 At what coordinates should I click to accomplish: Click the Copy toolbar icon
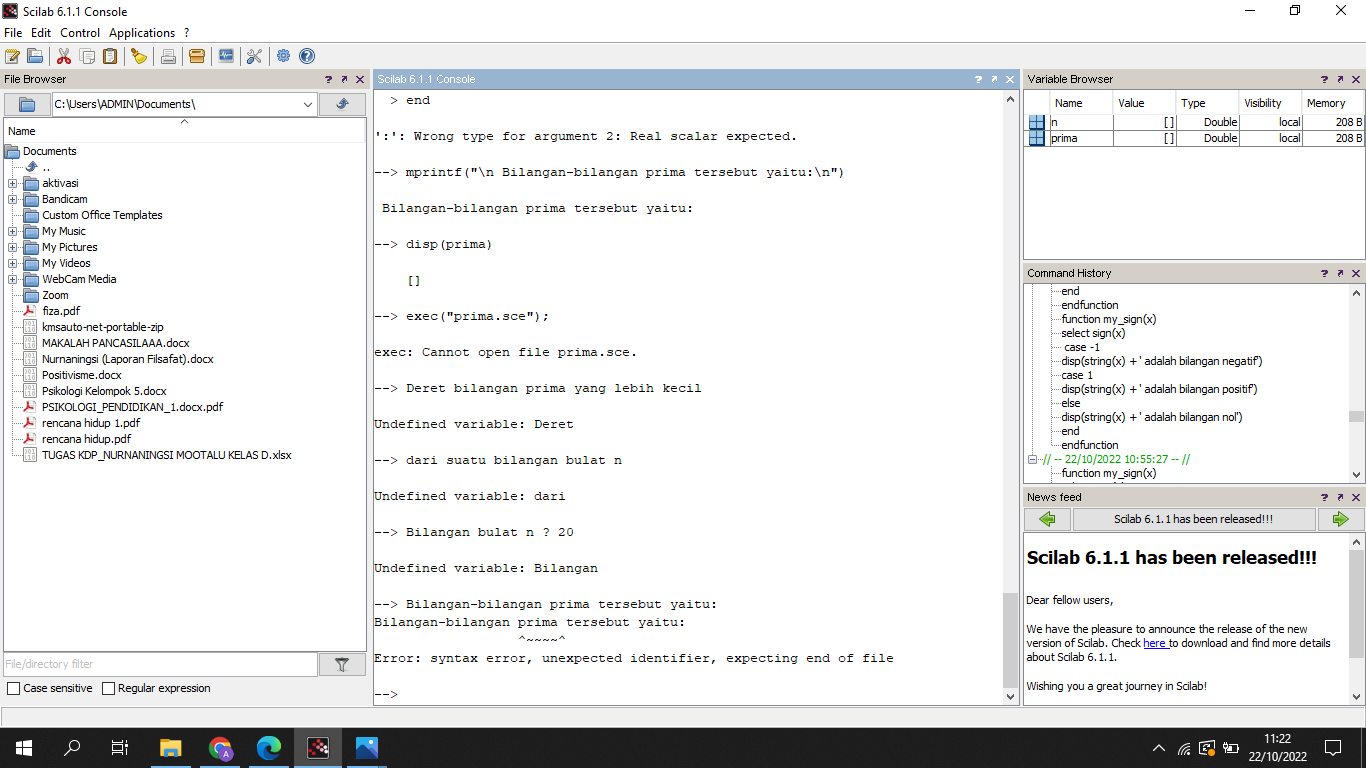(87, 56)
